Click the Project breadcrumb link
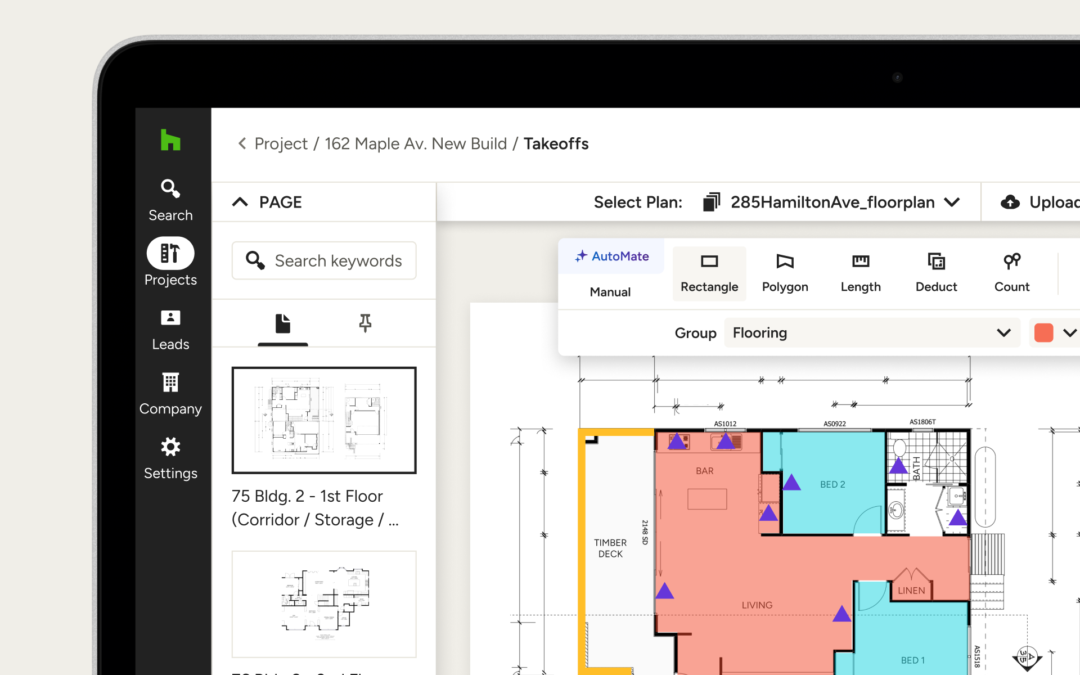Screen dimensions: 1080x675 pyautogui.click(x=281, y=143)
